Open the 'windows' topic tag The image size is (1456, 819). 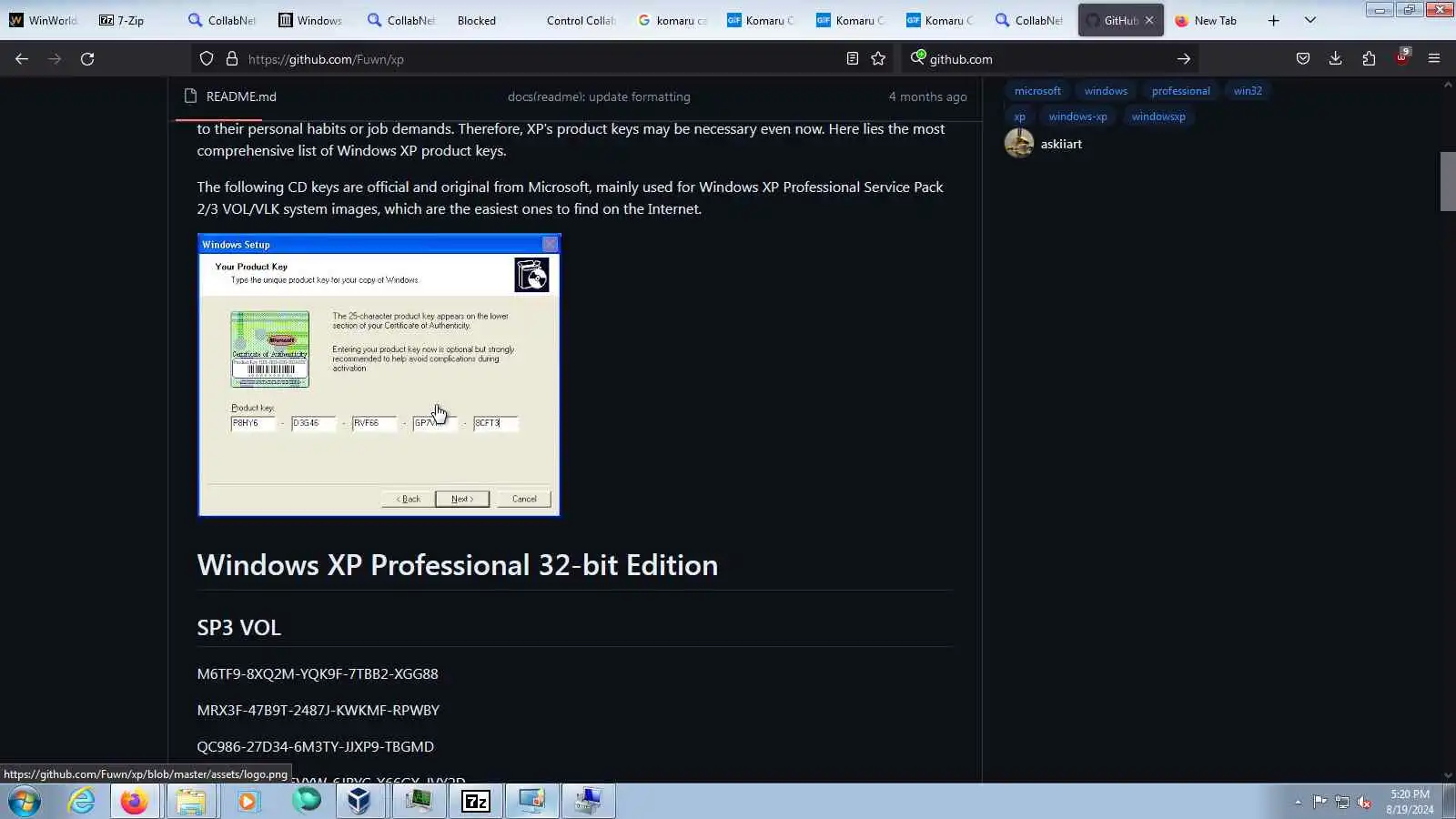tap(1106, 91)
